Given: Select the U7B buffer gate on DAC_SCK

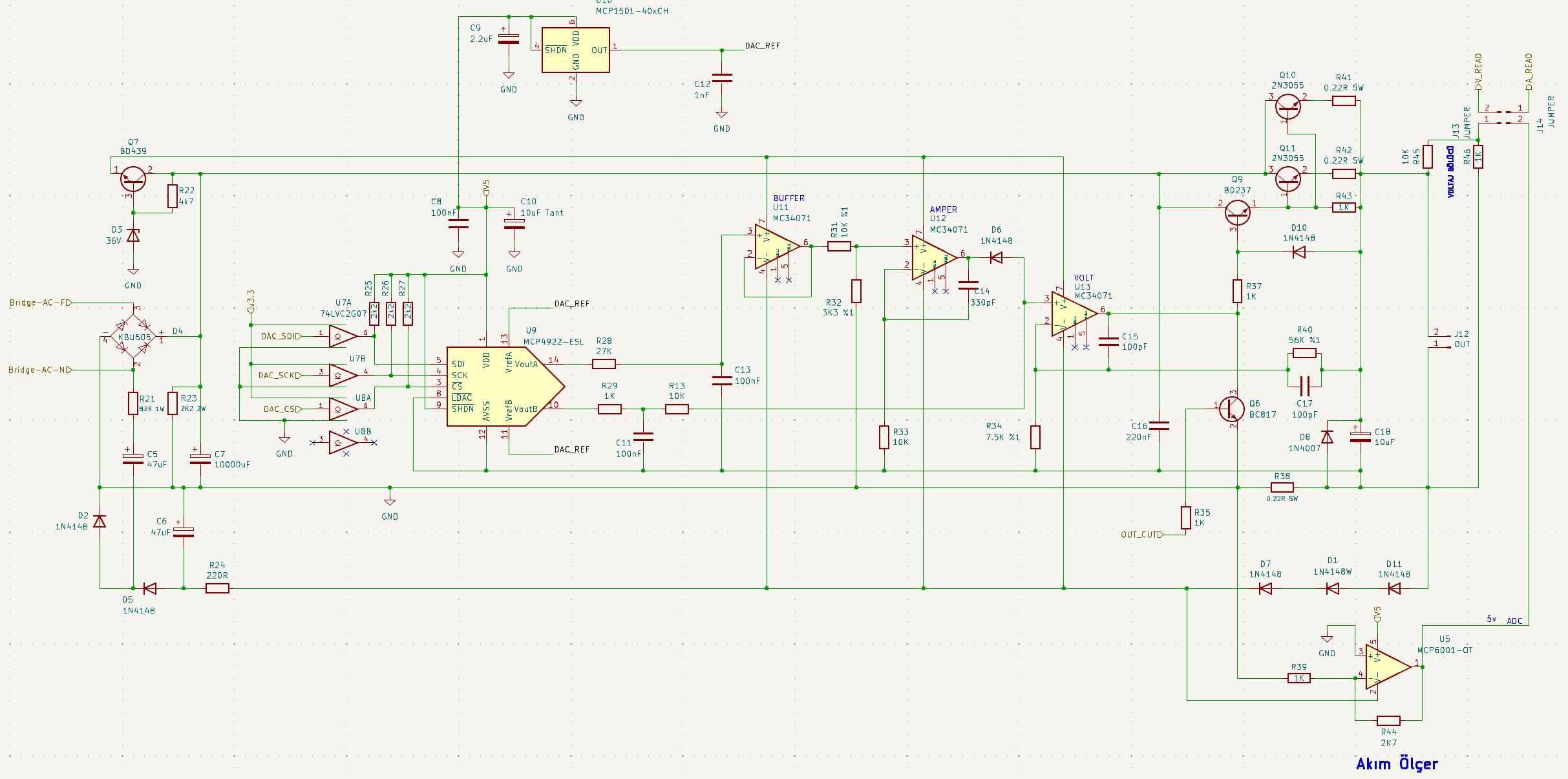Looking at the screenshot, I should [x=343, y=375].
